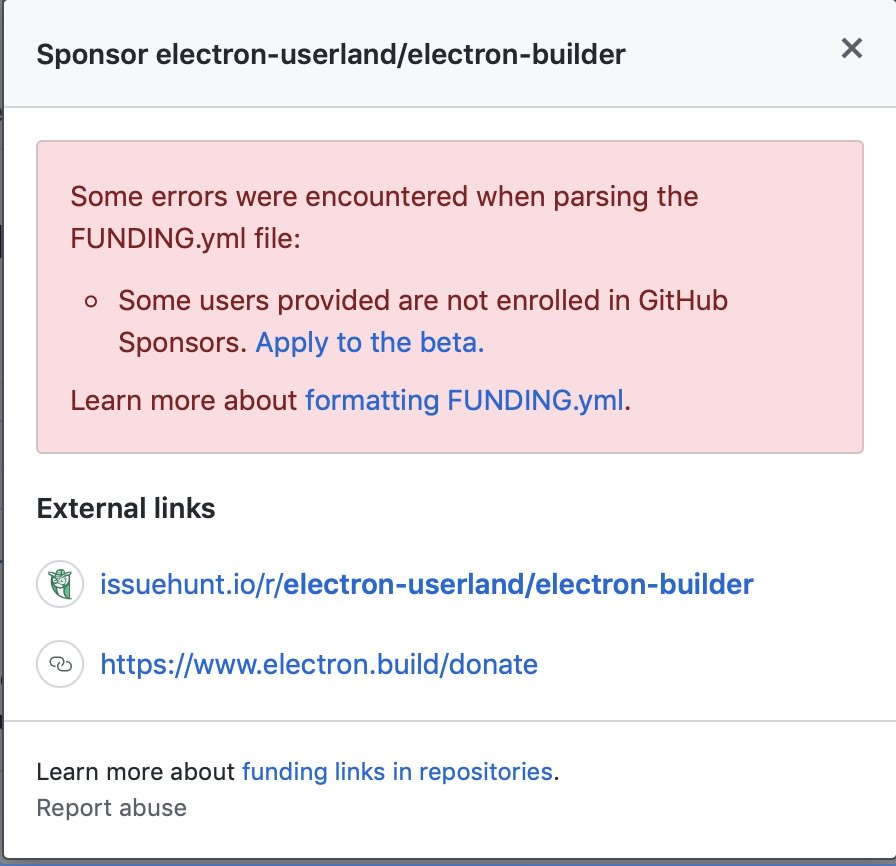Open the formatting FUNDING.yml link
896x866 pixels.
(x=464, y=400)
